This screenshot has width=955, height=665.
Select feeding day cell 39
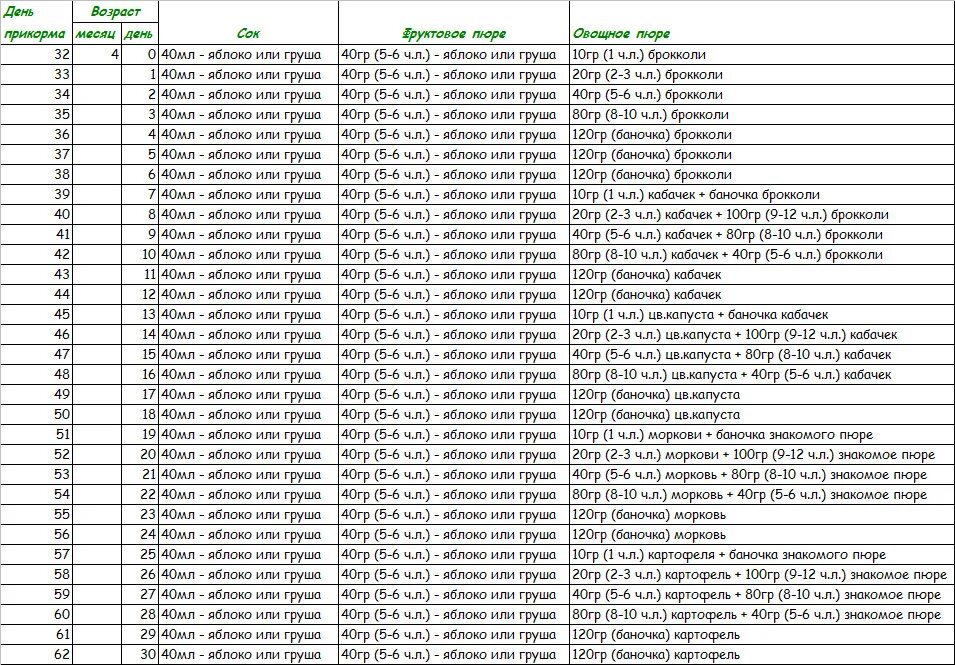coord(37,195)
